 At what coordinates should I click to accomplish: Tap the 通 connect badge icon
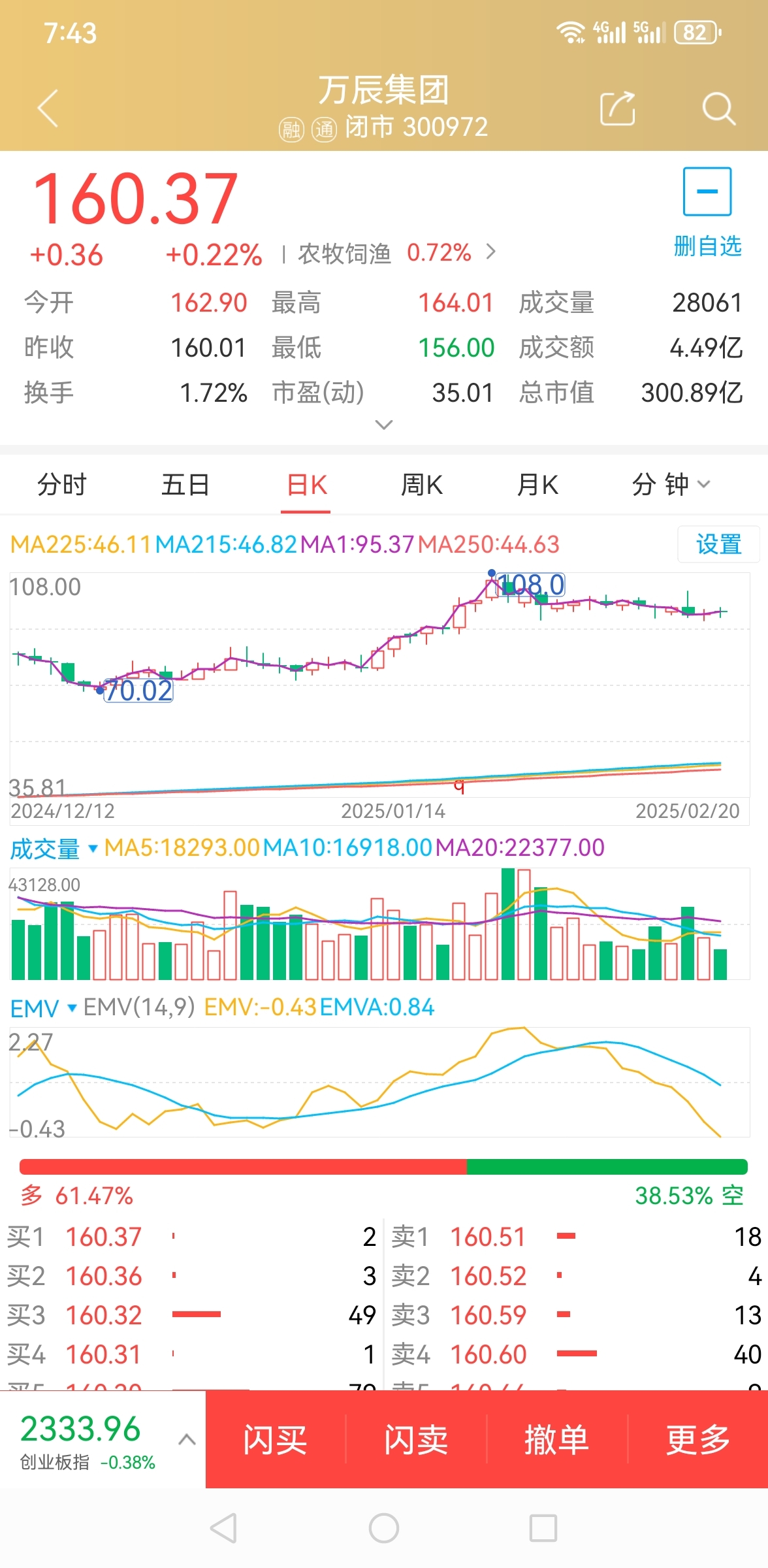[x=324, y=129]
